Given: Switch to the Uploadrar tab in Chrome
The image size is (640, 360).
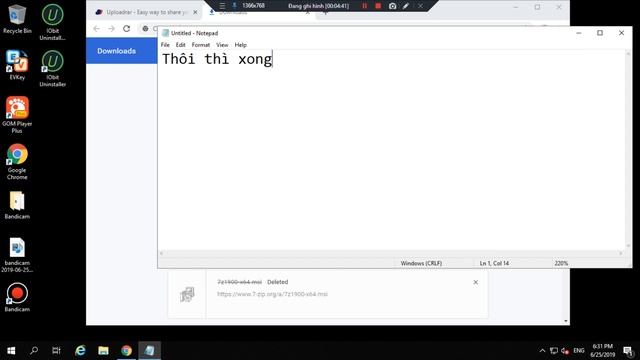Looking at the screenshot, I should click(x=145, y=12).
